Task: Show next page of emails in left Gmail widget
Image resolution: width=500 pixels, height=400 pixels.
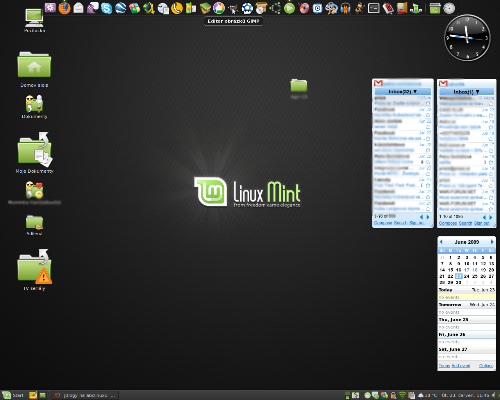Action: (x=428, y=217)
